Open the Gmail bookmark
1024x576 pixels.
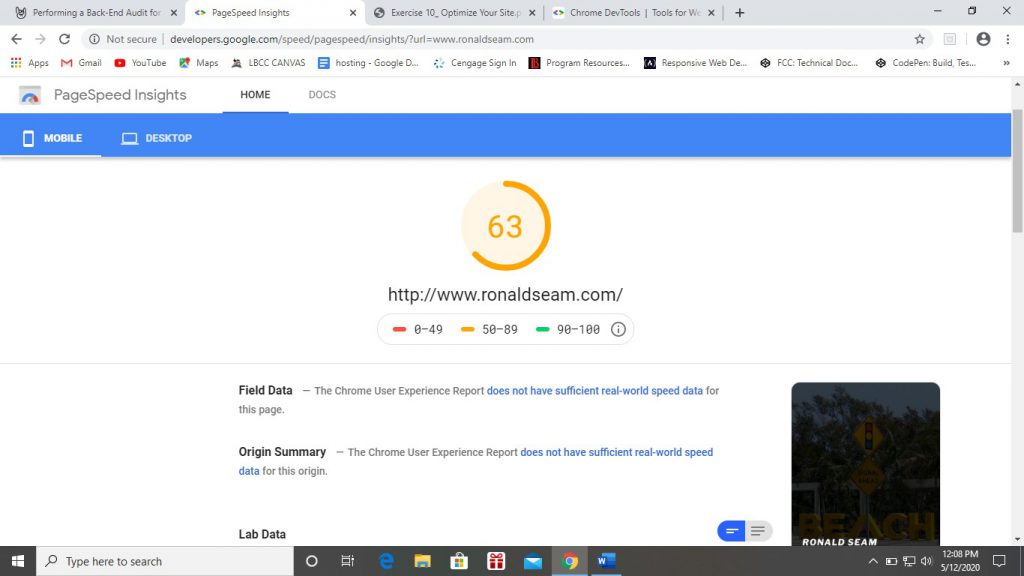[81, 63]
